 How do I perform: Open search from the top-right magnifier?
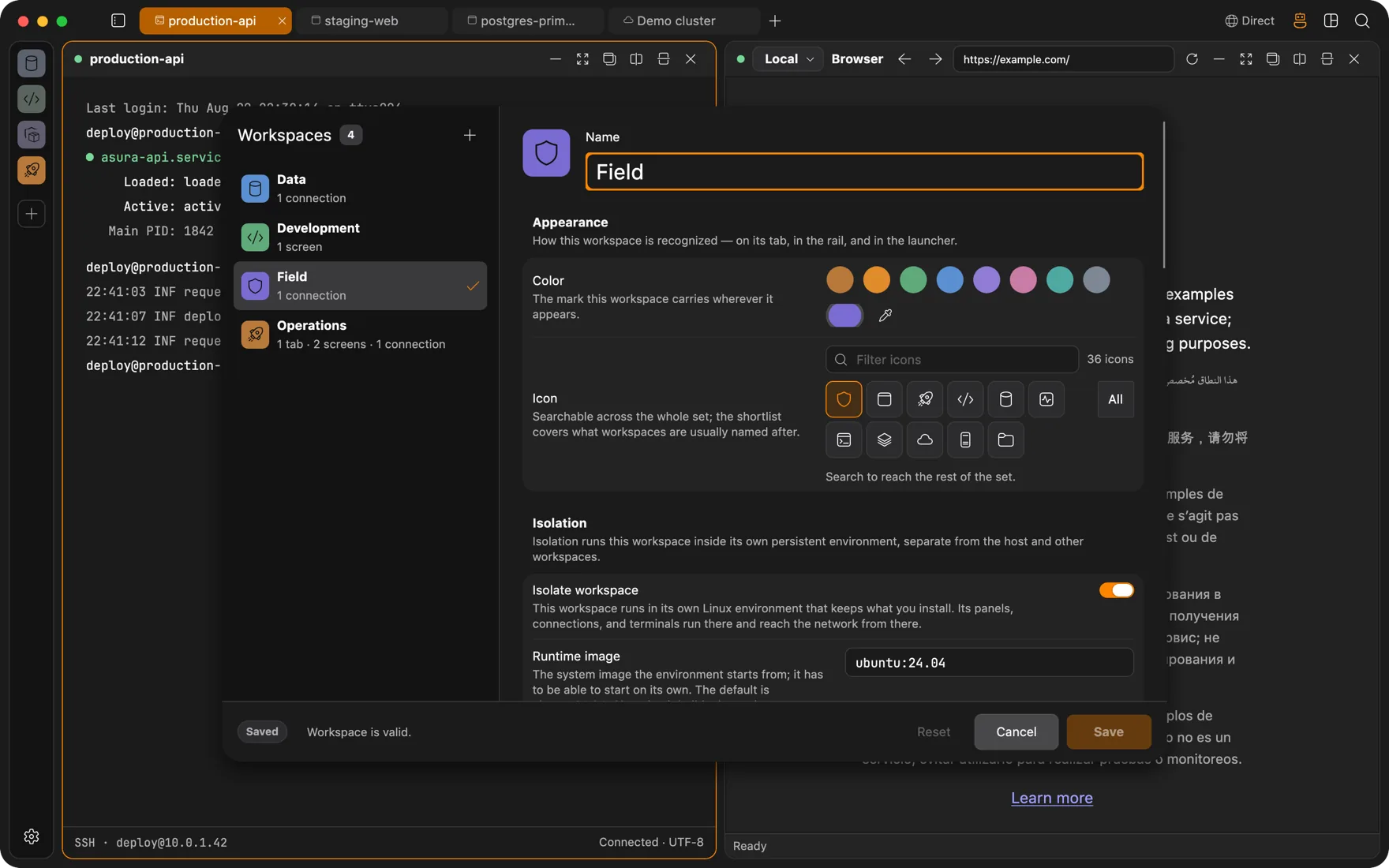[x=1362, y=21]
